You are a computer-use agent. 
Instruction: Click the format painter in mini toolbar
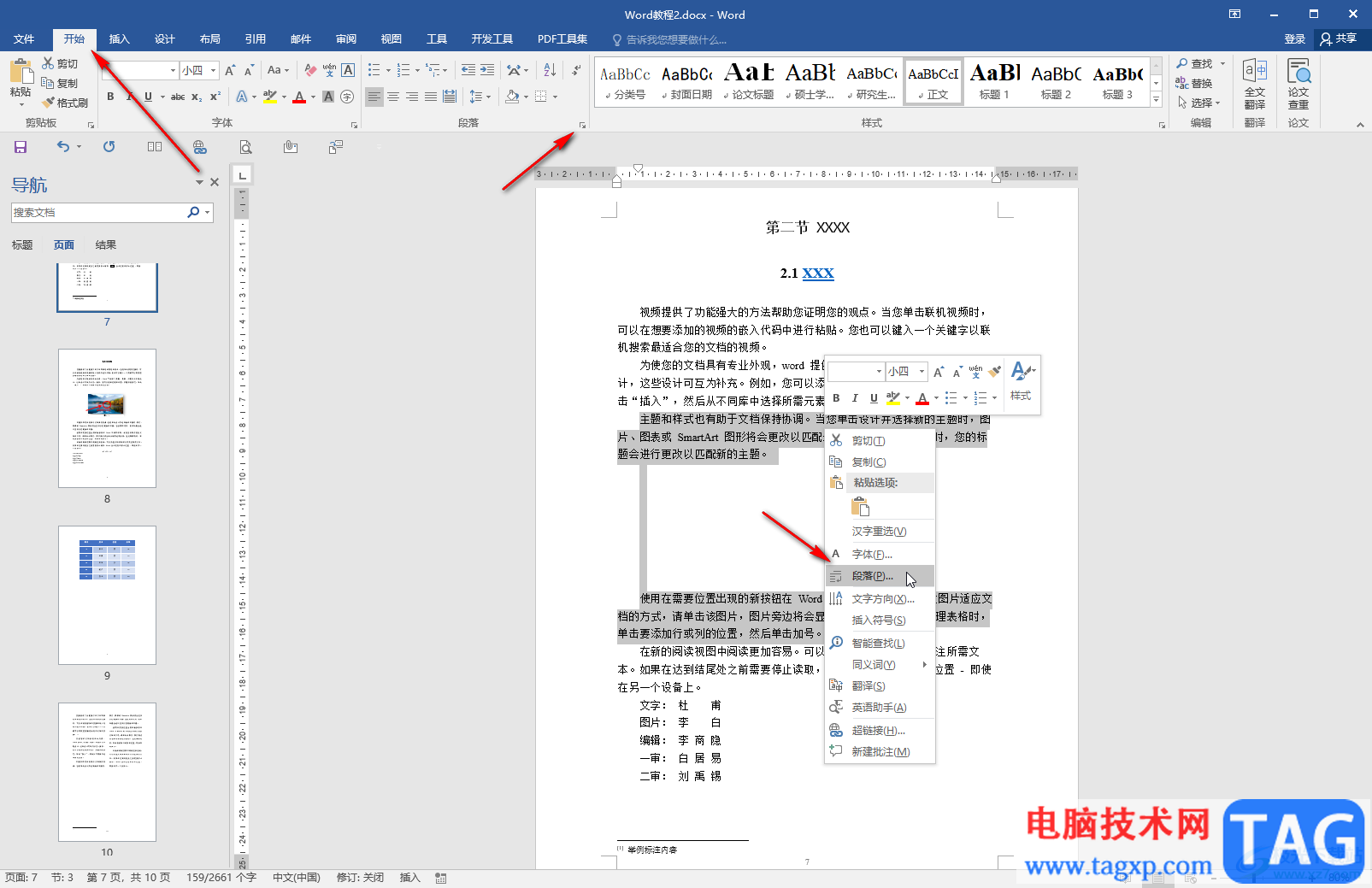(x=994, y=371)
